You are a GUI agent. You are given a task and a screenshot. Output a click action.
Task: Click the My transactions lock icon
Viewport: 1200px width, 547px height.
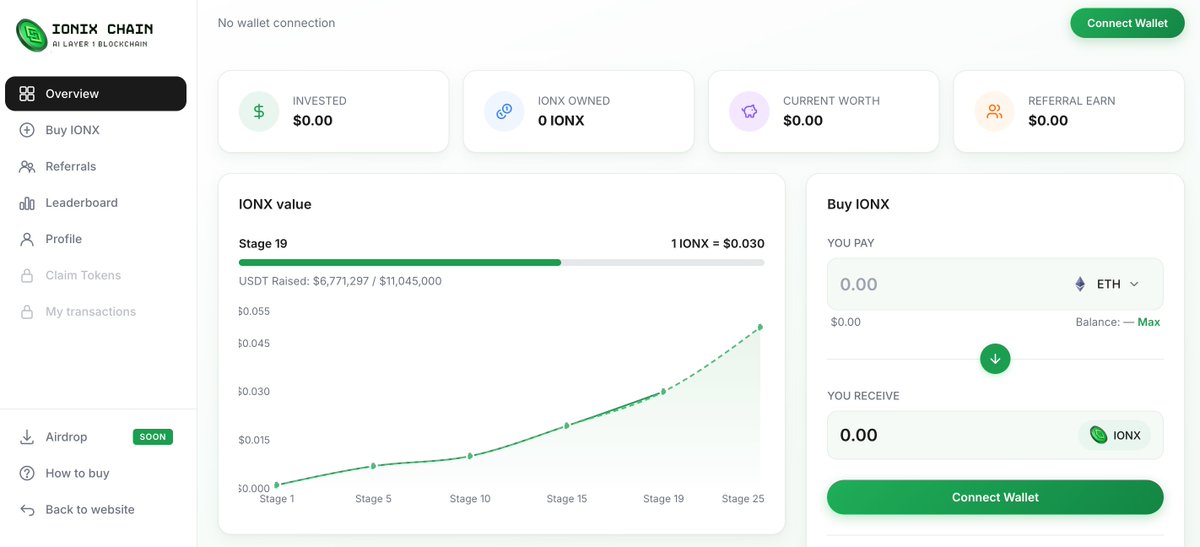click(x=27, y=312)
